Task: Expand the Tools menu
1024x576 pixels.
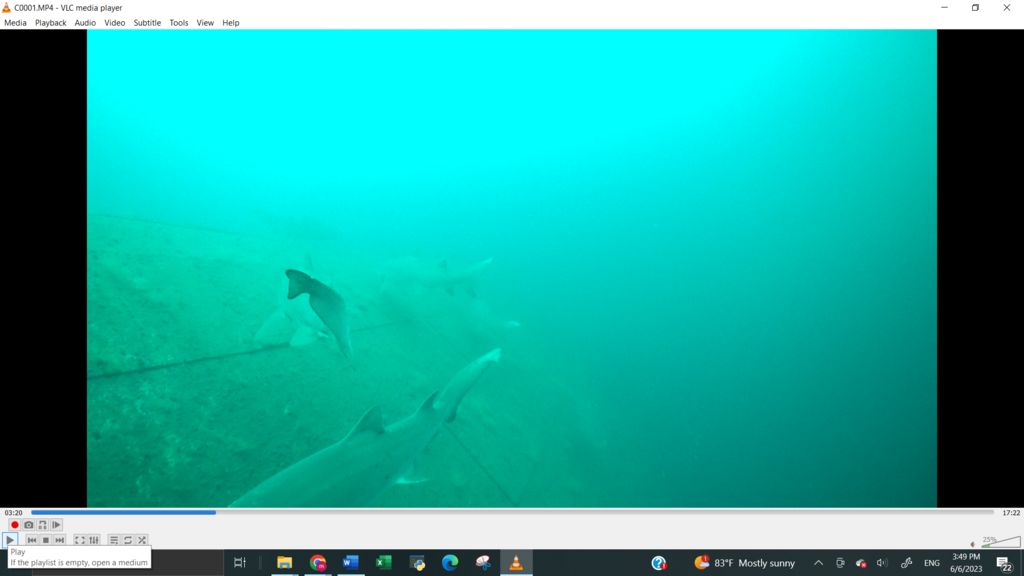Action: point(178,22)
